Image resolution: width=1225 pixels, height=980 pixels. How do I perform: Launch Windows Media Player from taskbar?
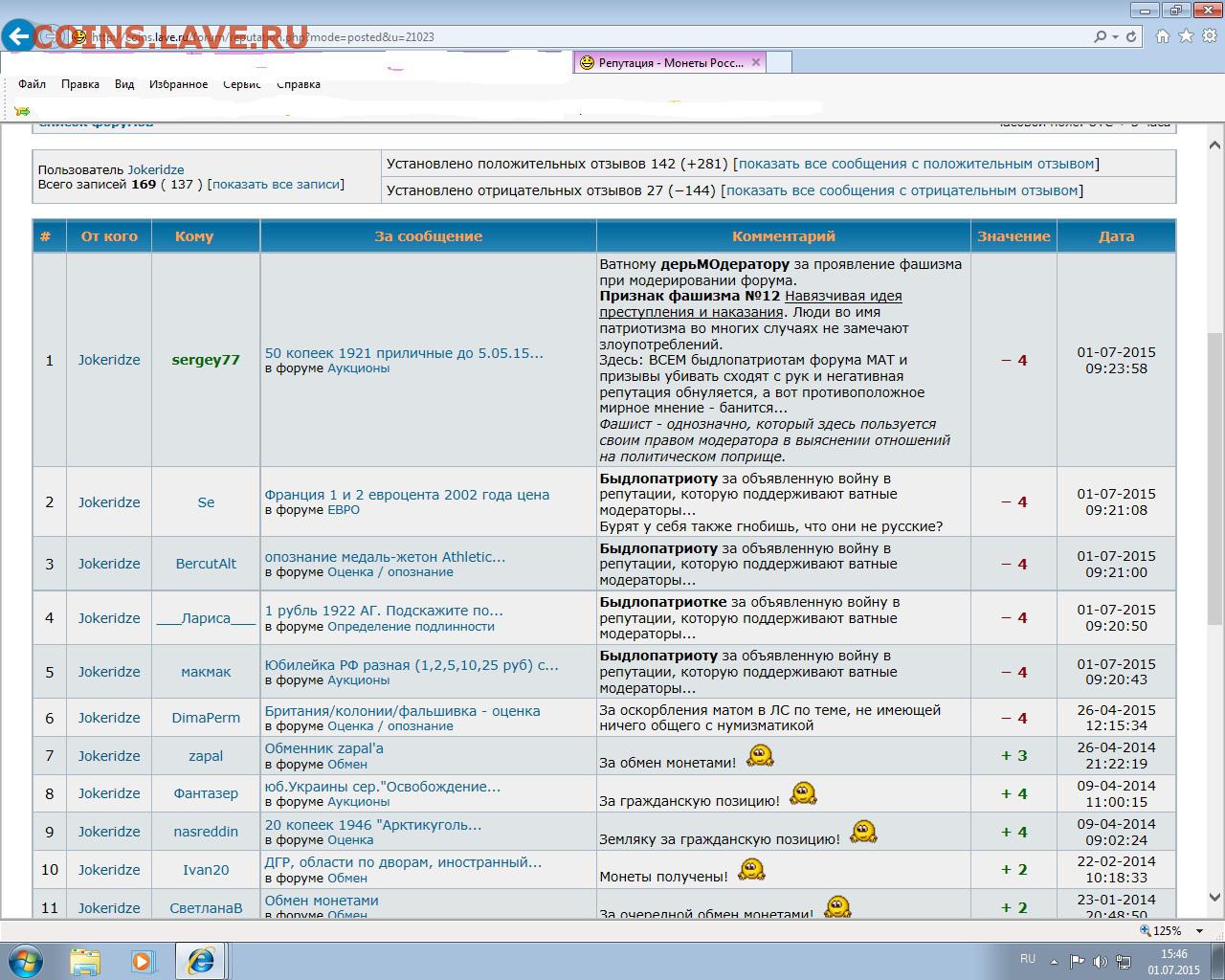point(143,961)
